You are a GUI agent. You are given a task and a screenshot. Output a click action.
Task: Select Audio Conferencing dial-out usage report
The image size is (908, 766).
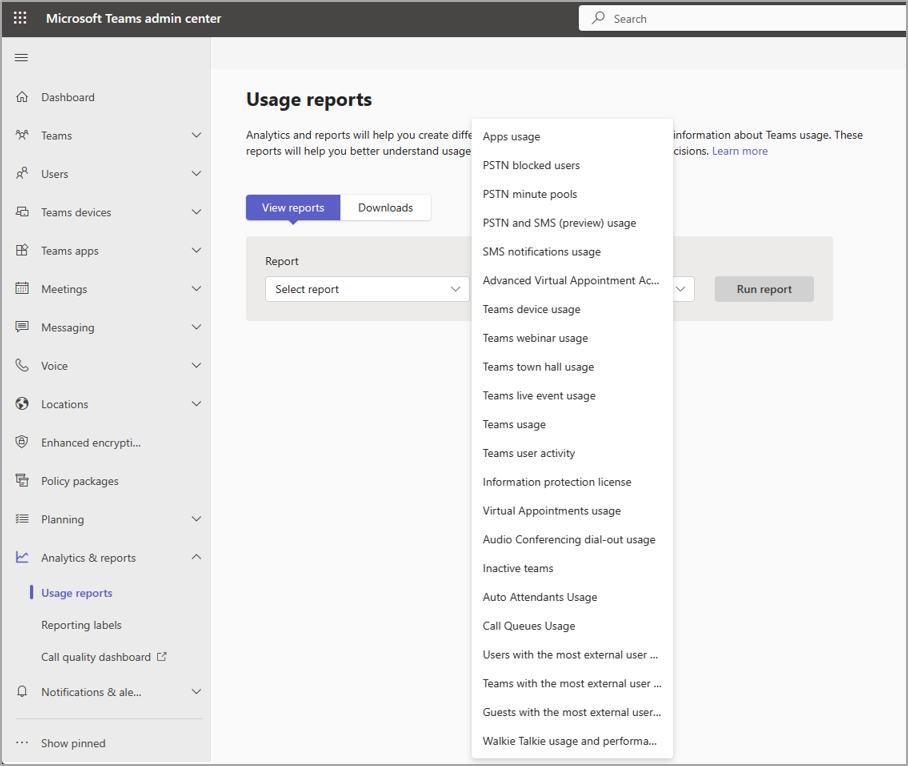(x=572, y=540)
